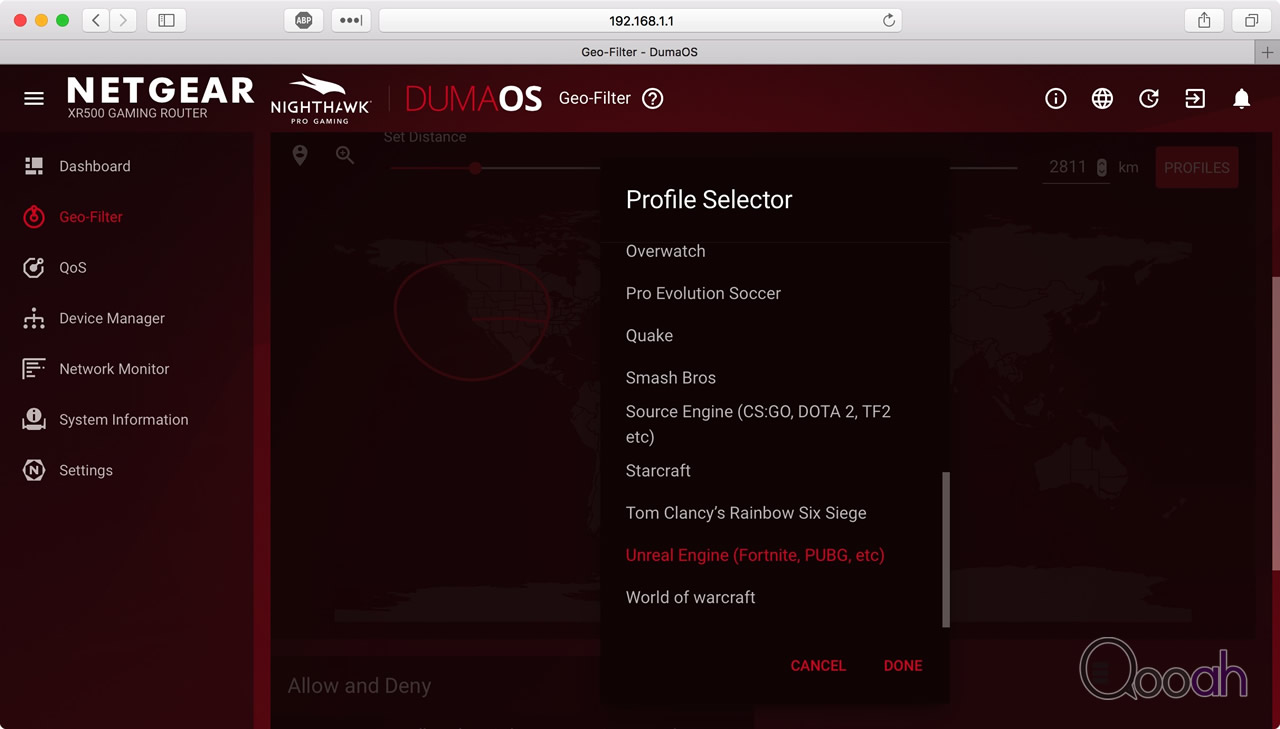Click the map zoom magnifier icon
Image resolution: width=1280 pixels, height=729 pixels.
click(x=345, y=155)
